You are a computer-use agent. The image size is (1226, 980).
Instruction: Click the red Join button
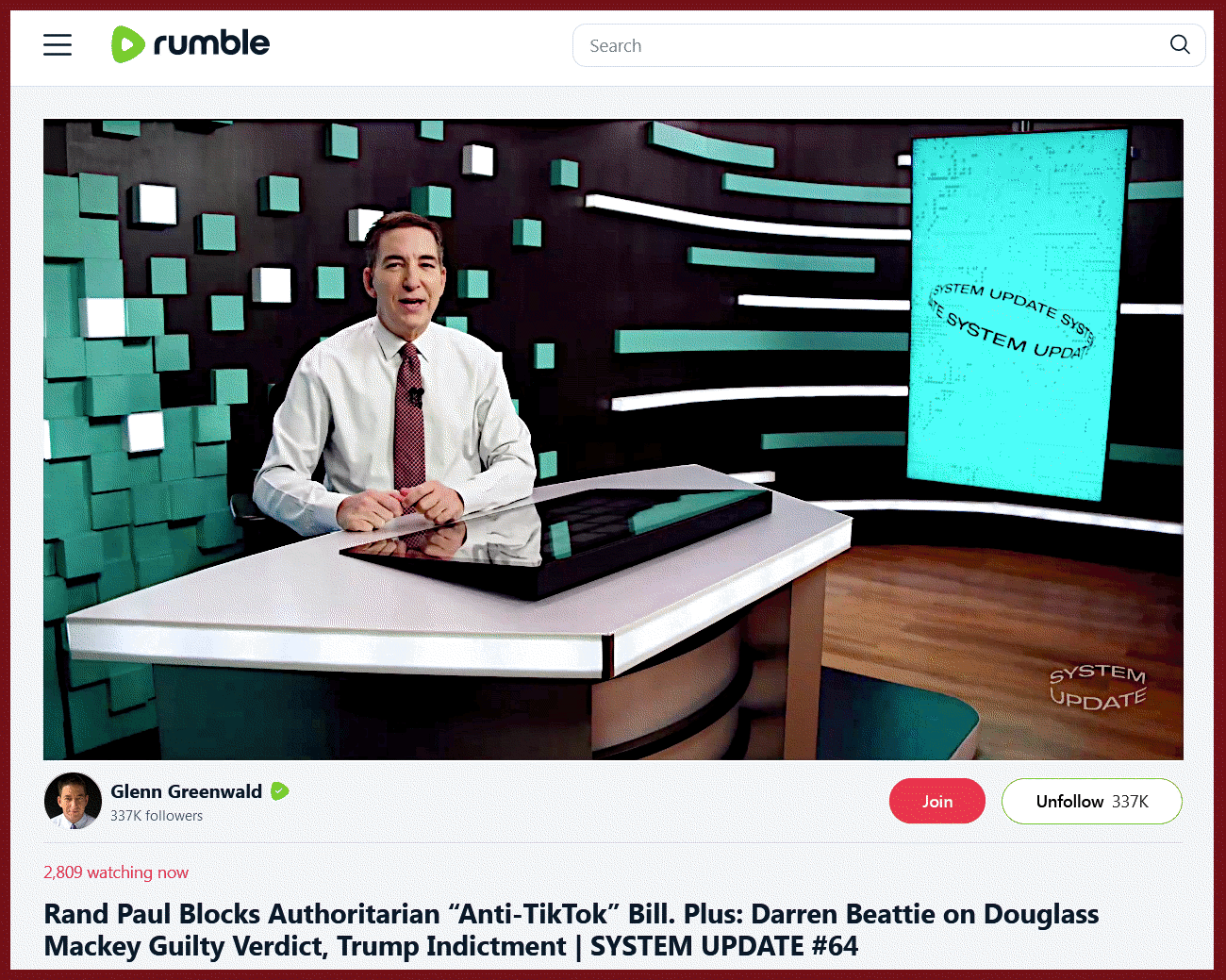click(937, 801)
